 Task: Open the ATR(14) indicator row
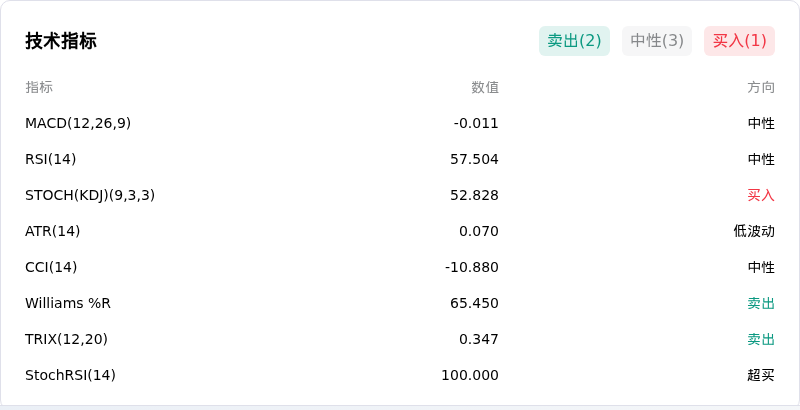tap(400, 232)
